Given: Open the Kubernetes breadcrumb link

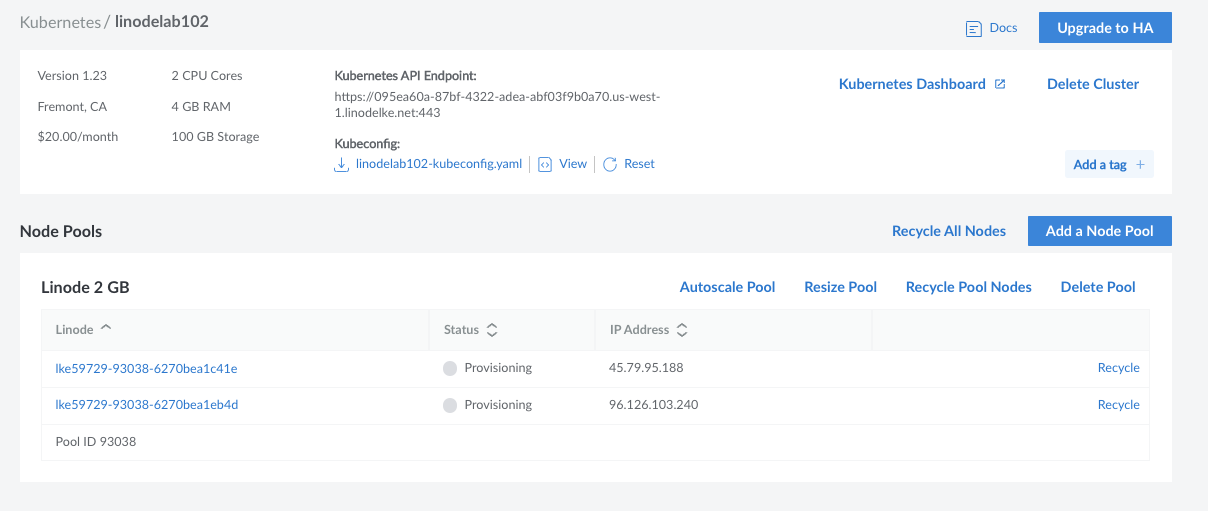Looking at the screenshot, I should coord(60,21).
